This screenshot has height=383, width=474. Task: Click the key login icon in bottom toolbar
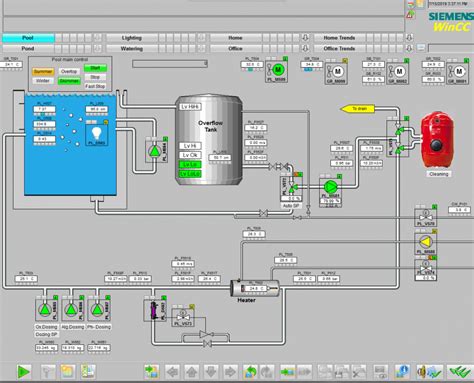[48, 371]
